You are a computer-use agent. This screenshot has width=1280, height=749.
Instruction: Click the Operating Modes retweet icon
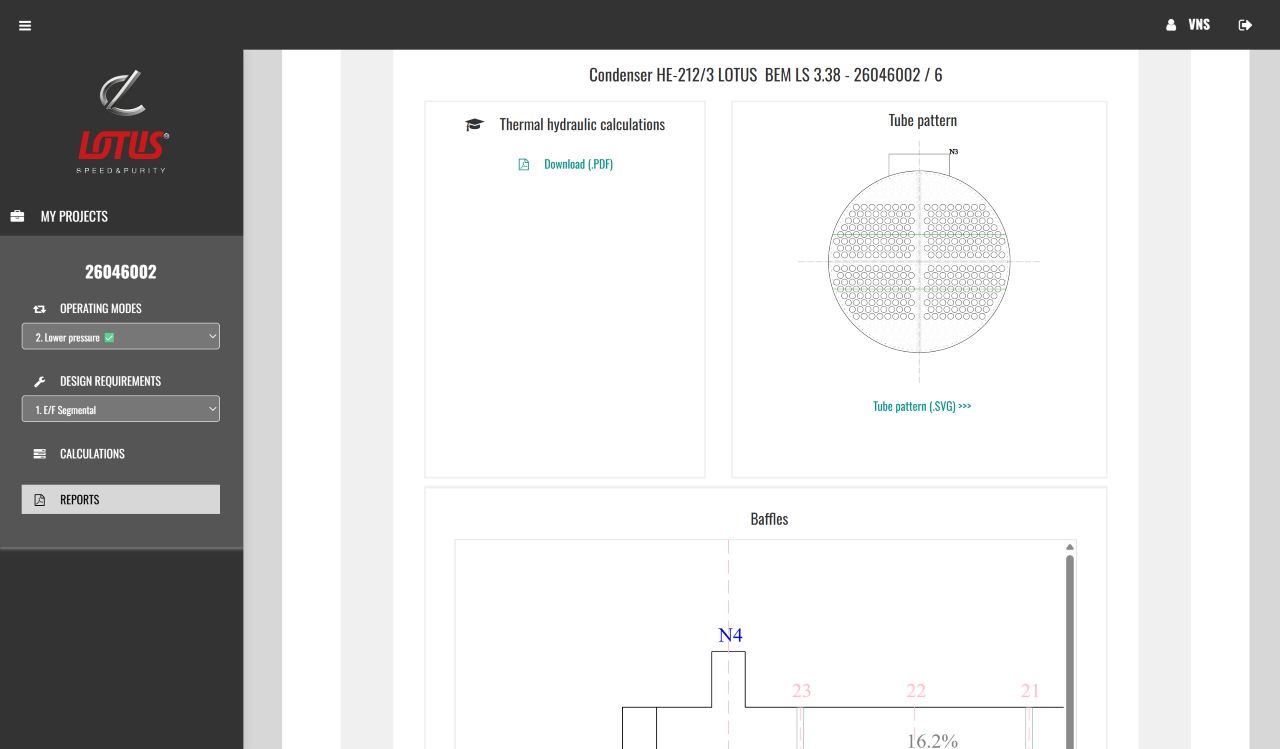tap(40, 309)
